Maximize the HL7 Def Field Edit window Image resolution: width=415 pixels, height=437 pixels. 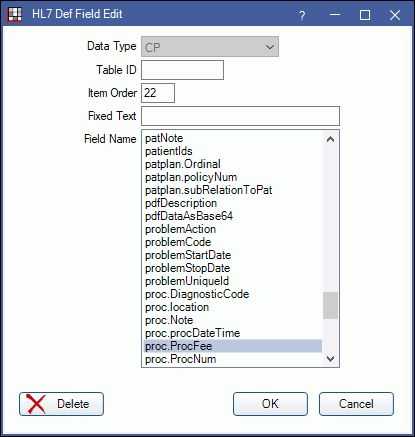365,15
